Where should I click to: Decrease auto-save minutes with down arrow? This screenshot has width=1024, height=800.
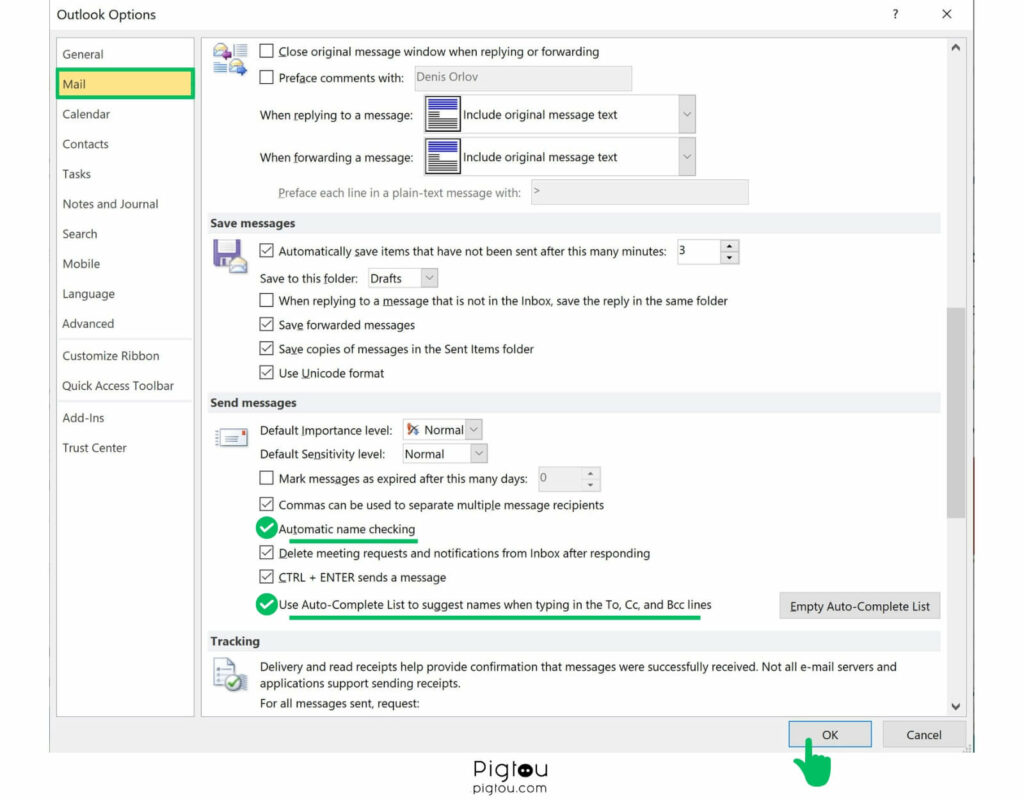click(729, 258)
